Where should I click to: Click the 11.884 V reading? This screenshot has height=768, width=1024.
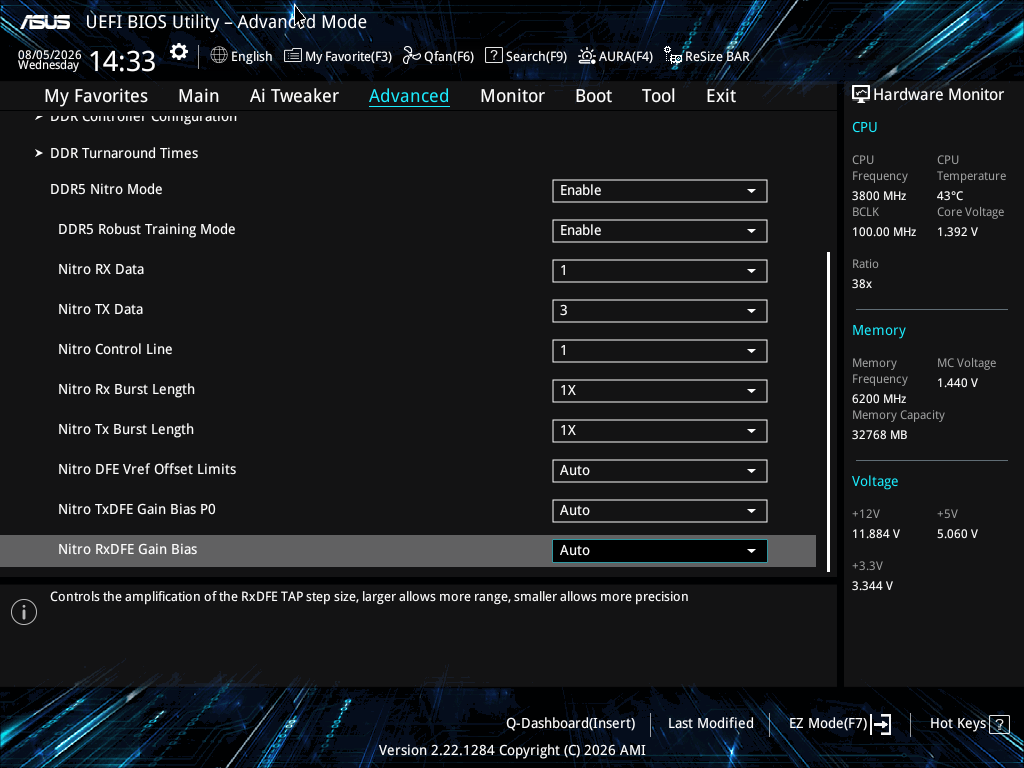coord(875,534)
